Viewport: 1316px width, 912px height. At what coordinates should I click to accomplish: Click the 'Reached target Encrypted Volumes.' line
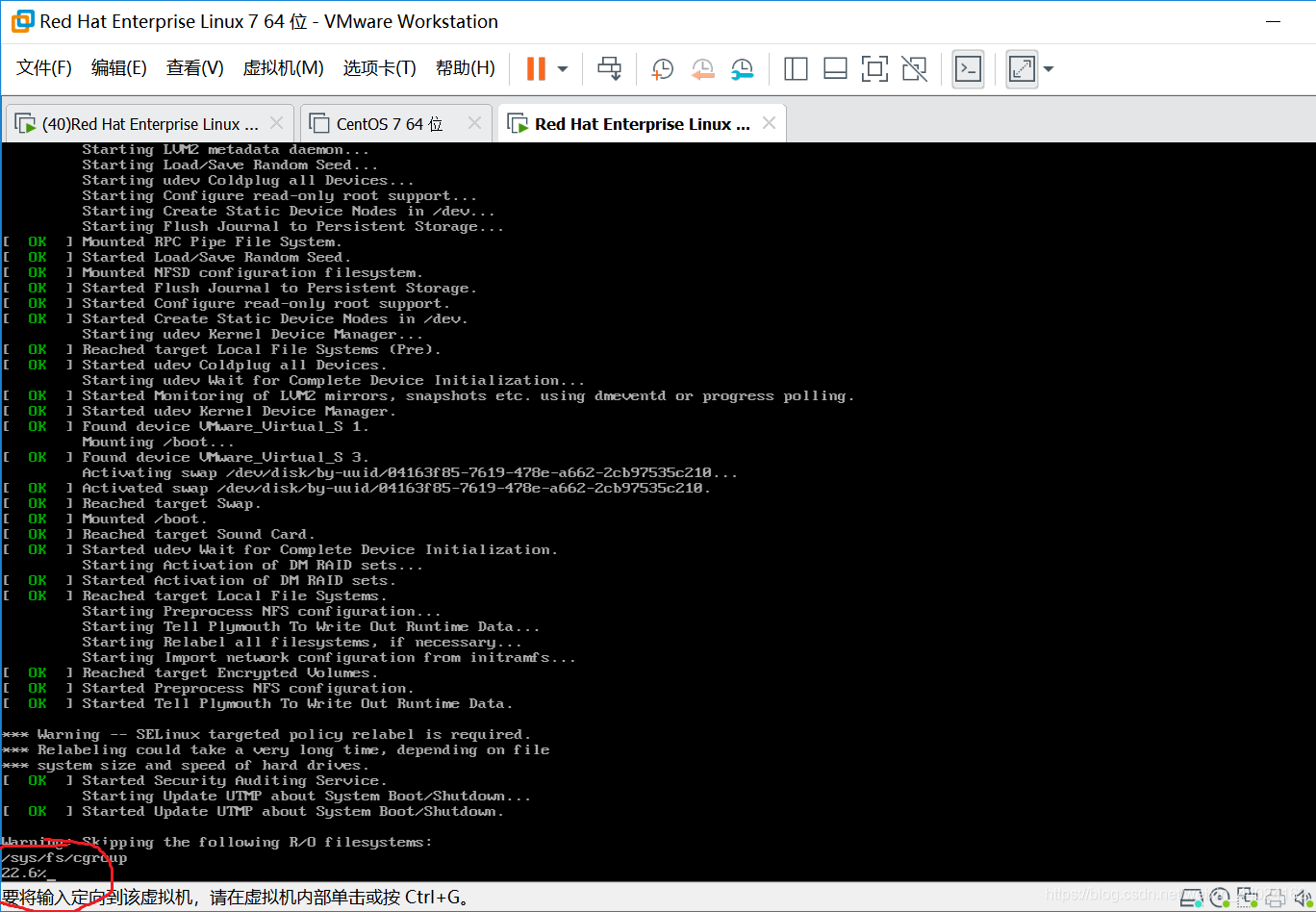pyautogui.click(x=230, y=673)
